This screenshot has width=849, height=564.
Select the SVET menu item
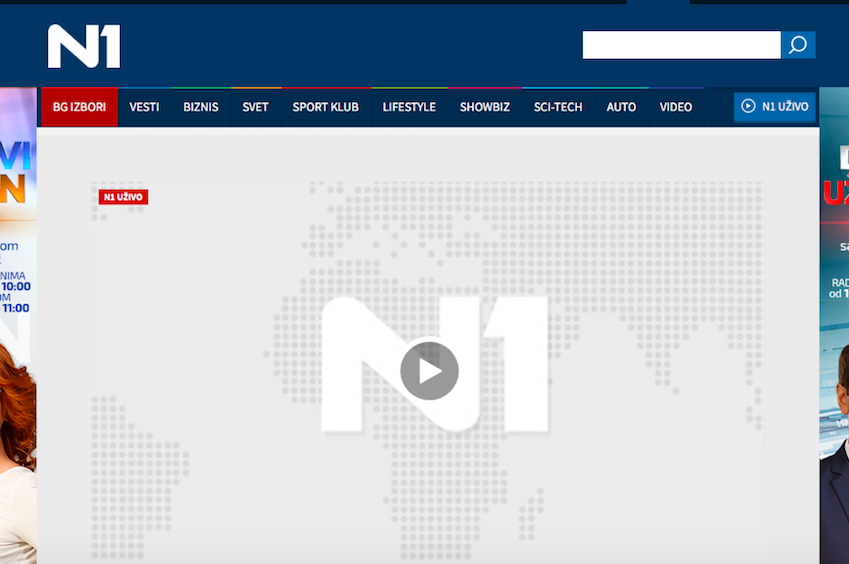coord(256,107)
